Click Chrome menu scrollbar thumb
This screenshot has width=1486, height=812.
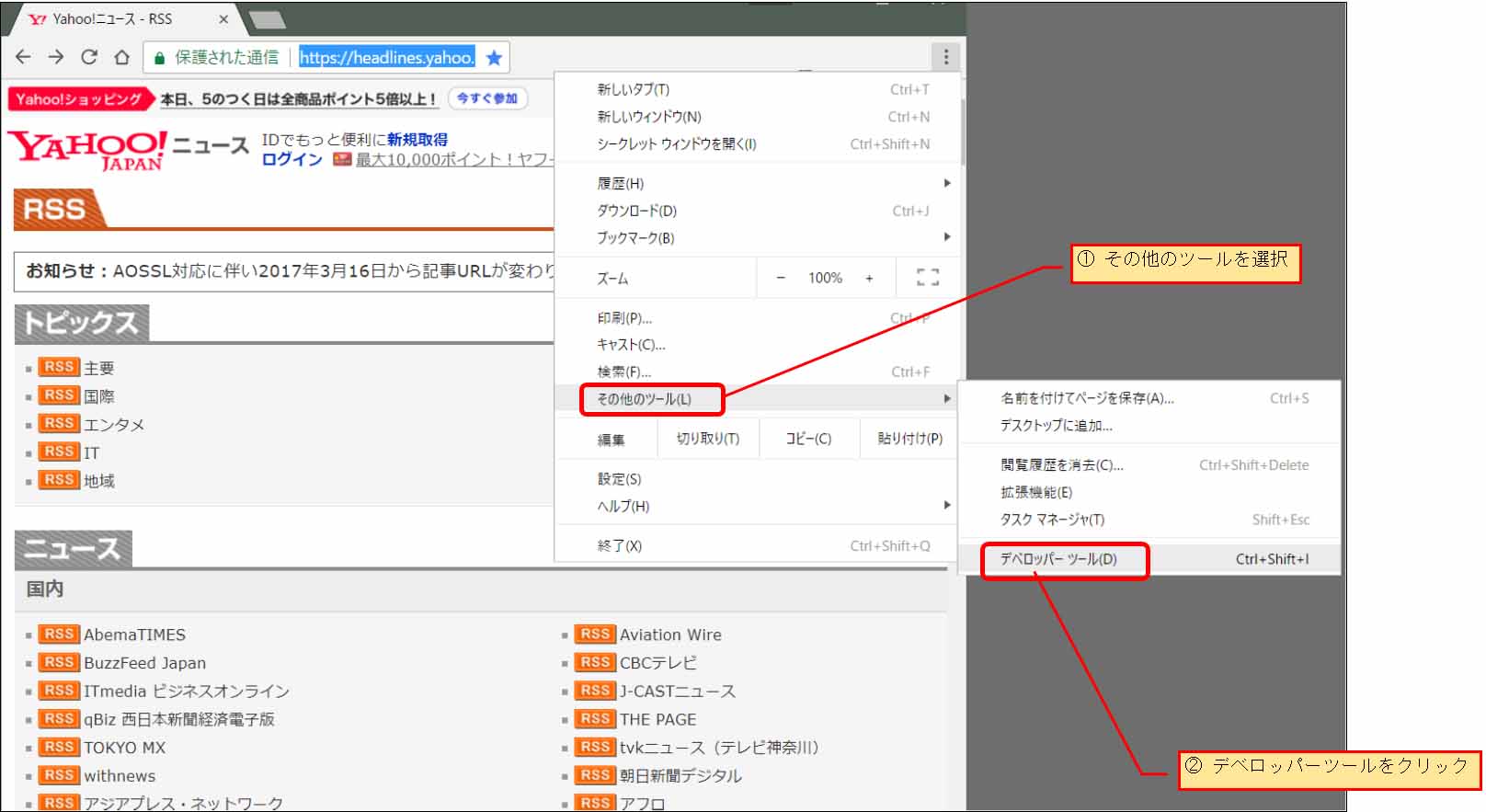point(963,133)
